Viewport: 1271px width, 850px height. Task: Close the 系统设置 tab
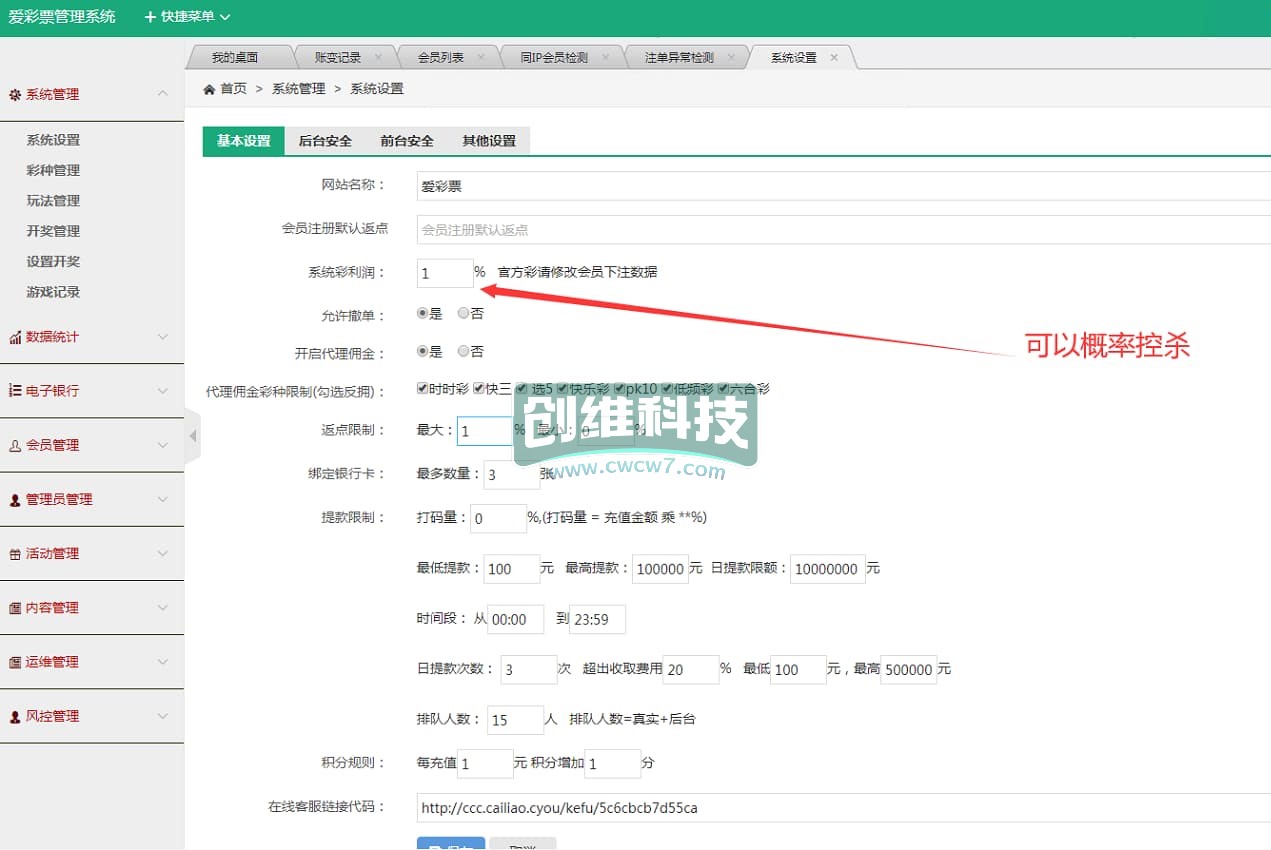pyautogui.click(x=834, y=58)
